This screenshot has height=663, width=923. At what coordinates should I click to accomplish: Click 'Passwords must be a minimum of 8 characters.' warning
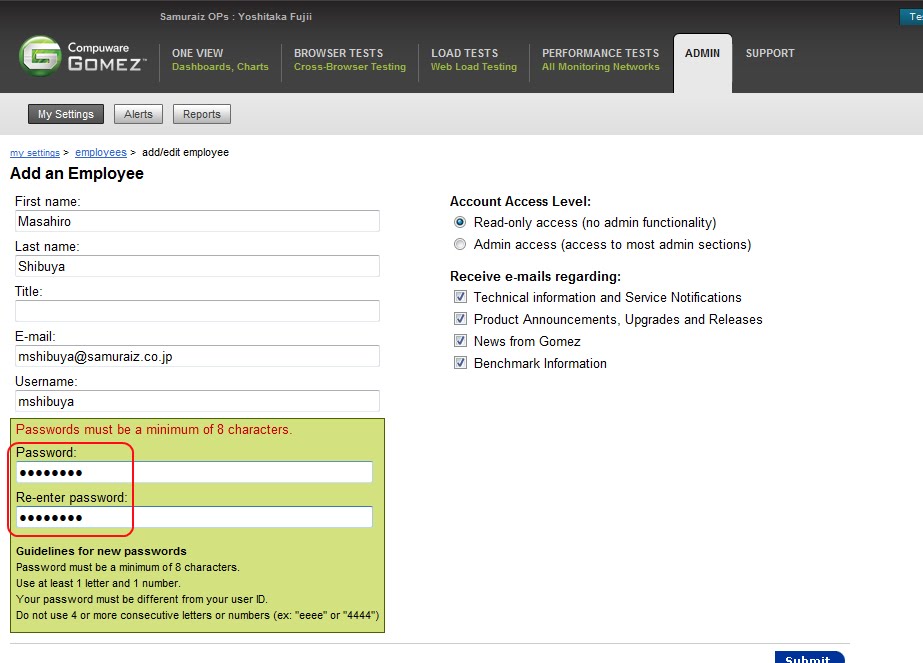coord(154,430)
